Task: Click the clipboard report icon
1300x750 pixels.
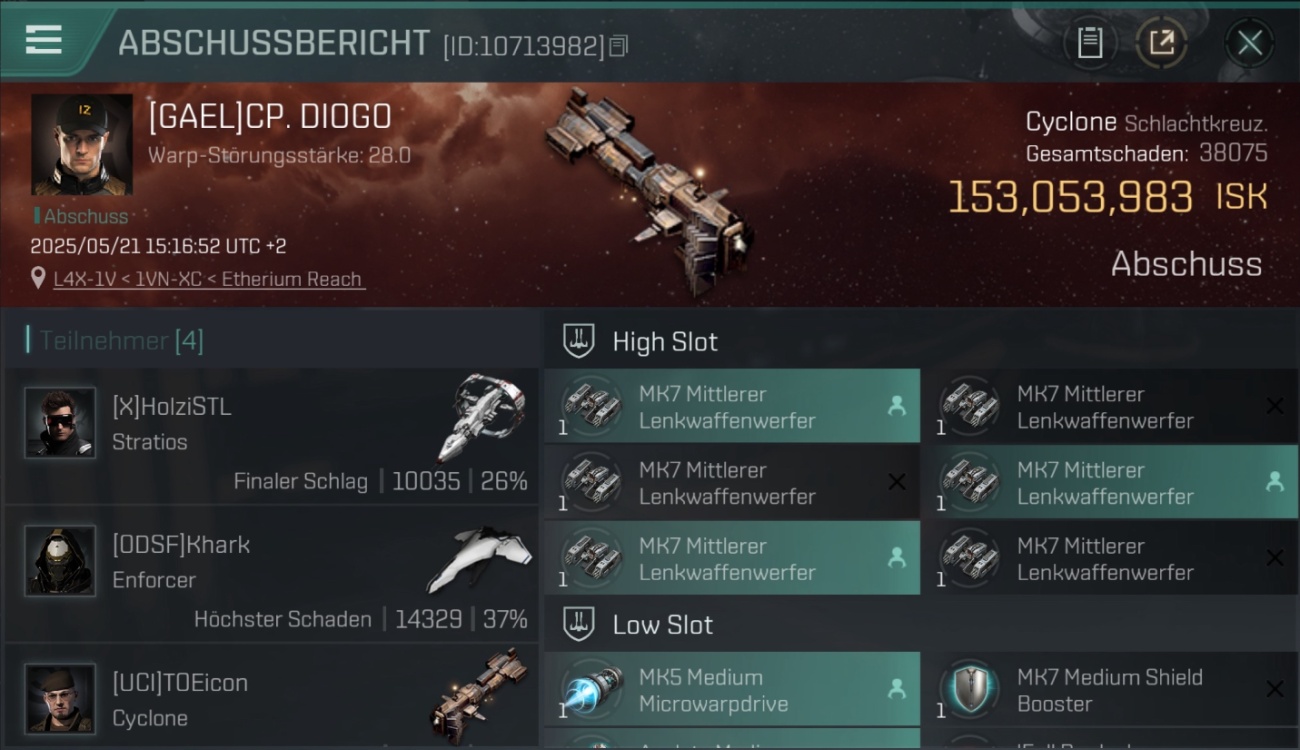Action: (x=1090, y=43)
